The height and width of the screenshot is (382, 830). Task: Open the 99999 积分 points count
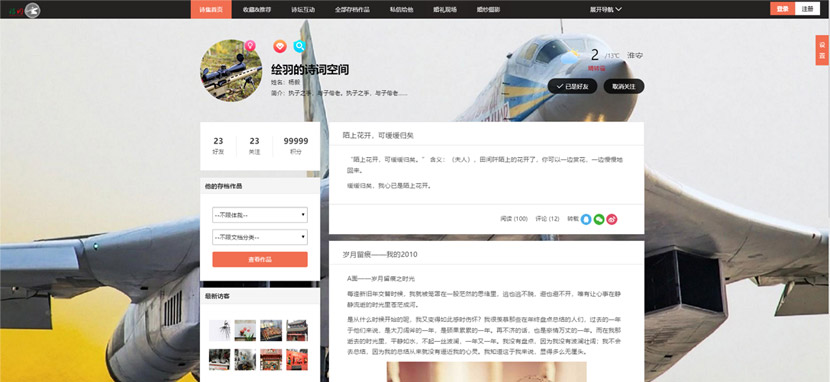click(x=296, y=146)
